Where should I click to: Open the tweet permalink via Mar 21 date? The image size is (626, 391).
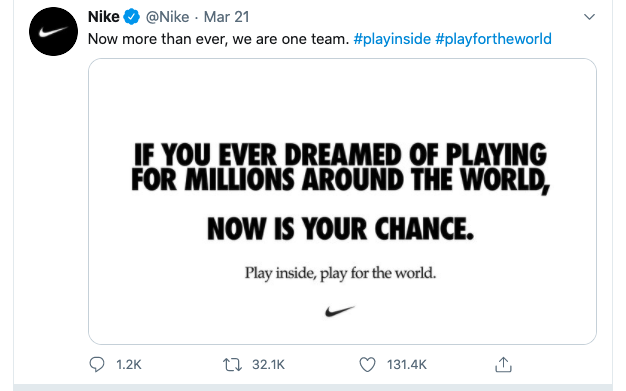226,17
